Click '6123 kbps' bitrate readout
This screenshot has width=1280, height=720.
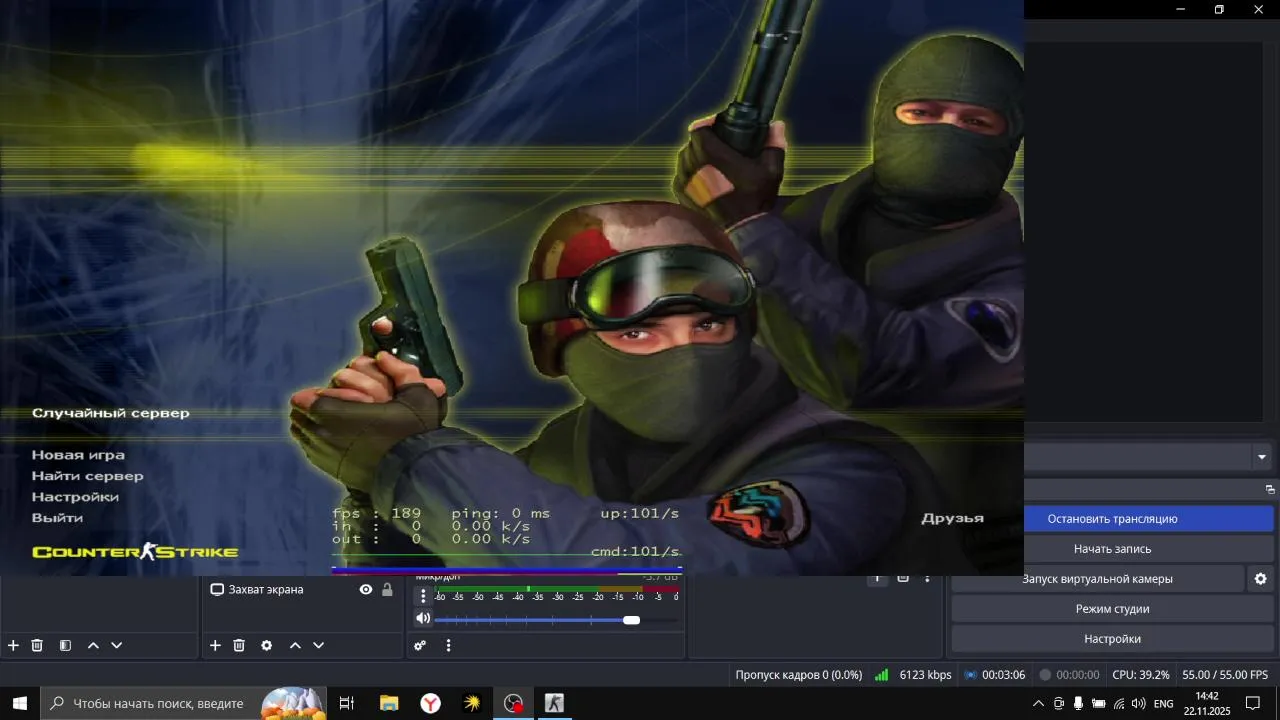tap(925, 675)
